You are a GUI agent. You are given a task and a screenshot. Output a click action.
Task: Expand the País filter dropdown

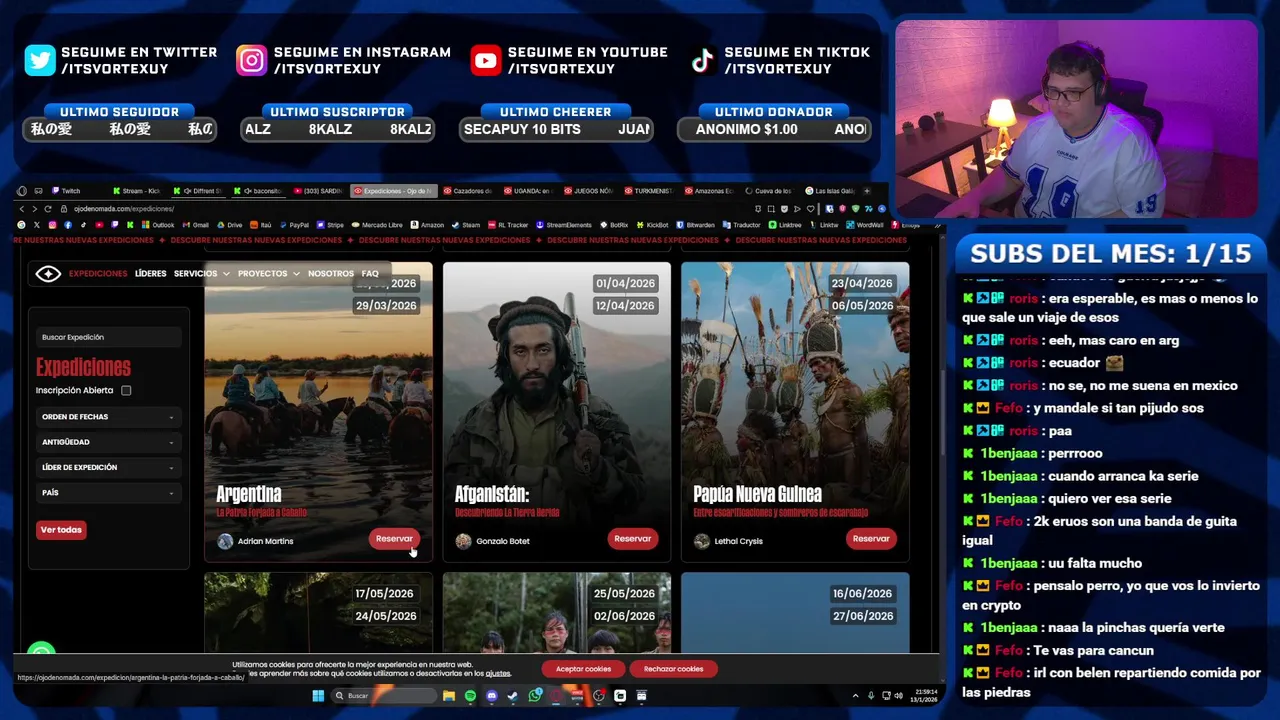(x=108, y=493)
